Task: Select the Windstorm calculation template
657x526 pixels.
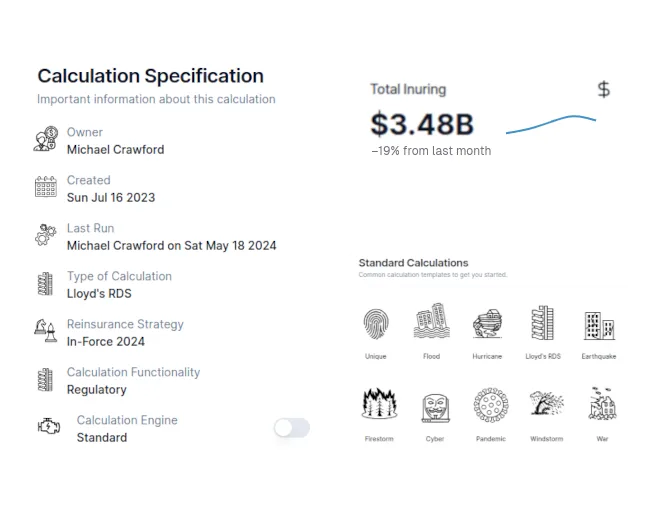Action: [x=546, y=406]
